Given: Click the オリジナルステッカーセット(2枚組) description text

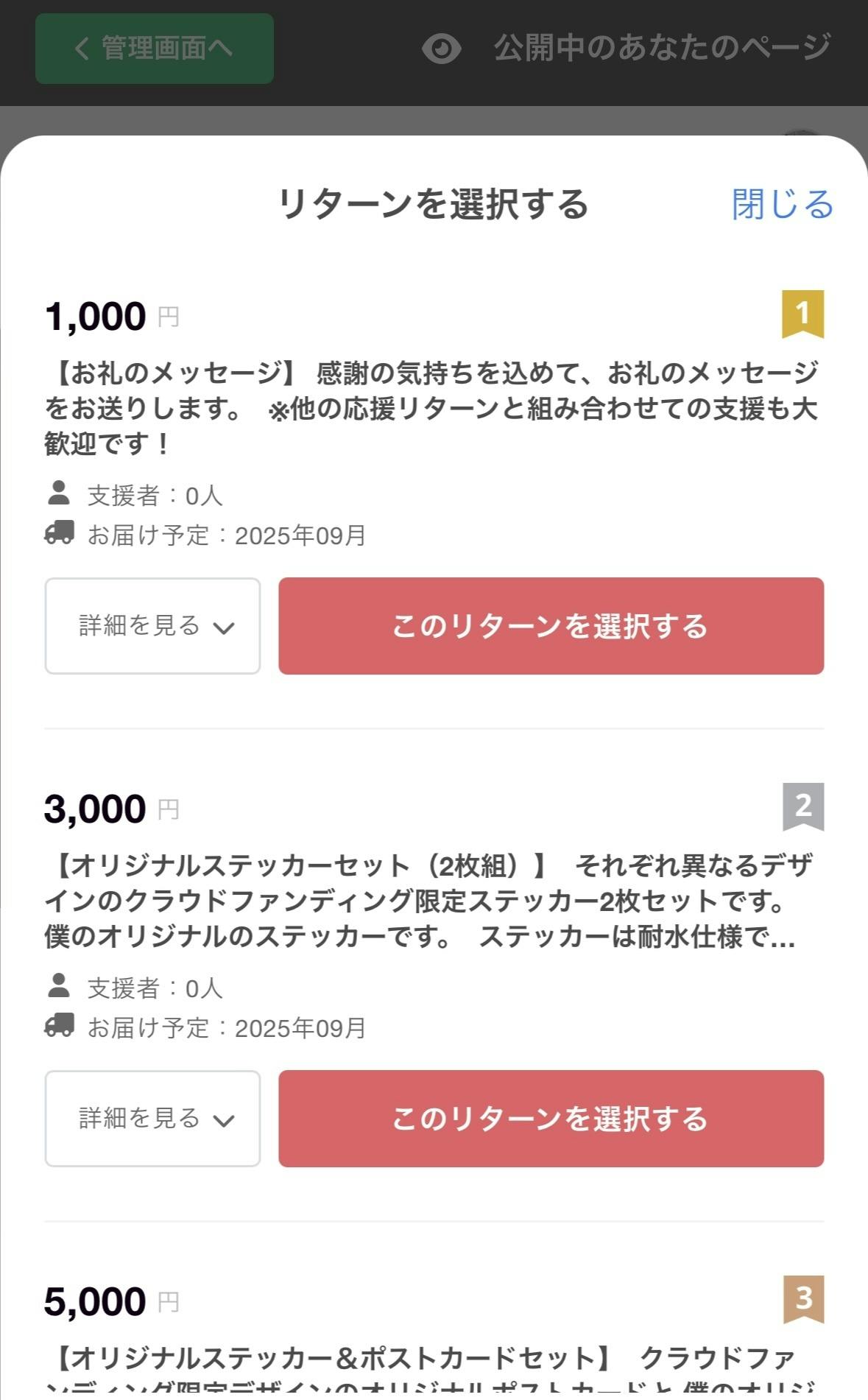Looking at the screenshot, I should [x=432, y=901].
